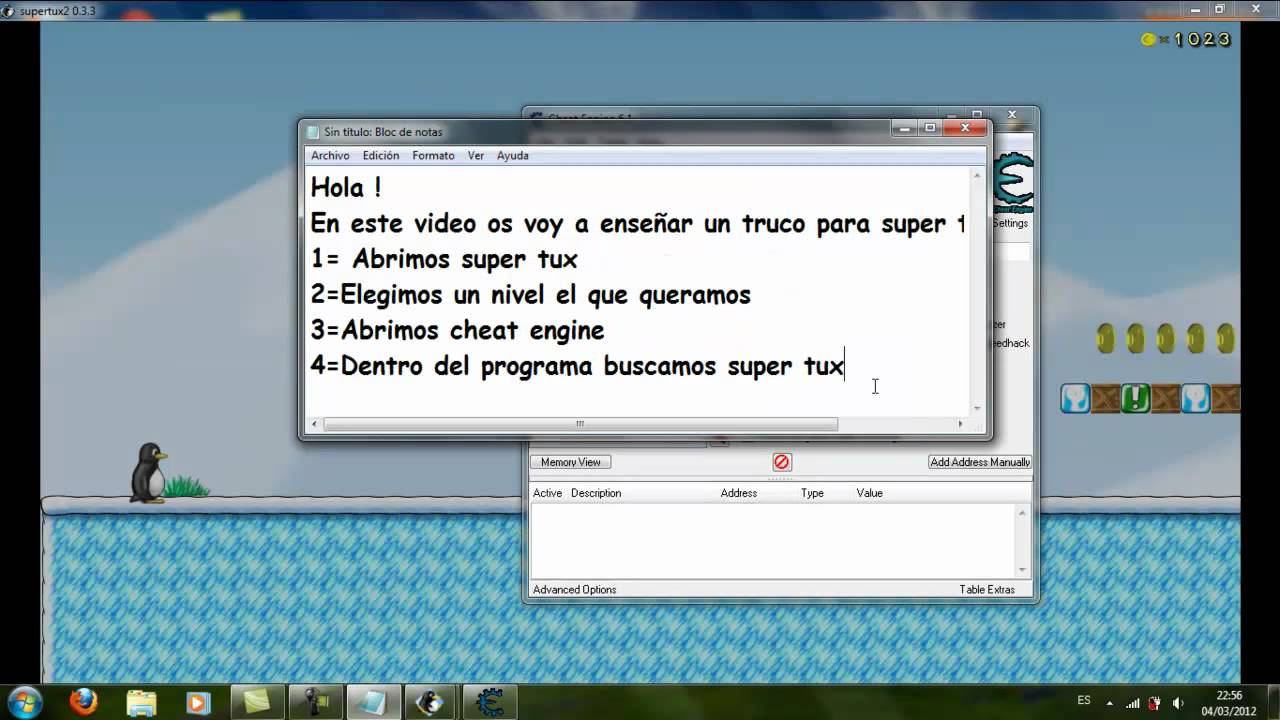This screenshot has width=1280, height=720.
Task: Switch to the Cheat Engine taskbar button
Action: pos(489,702)
